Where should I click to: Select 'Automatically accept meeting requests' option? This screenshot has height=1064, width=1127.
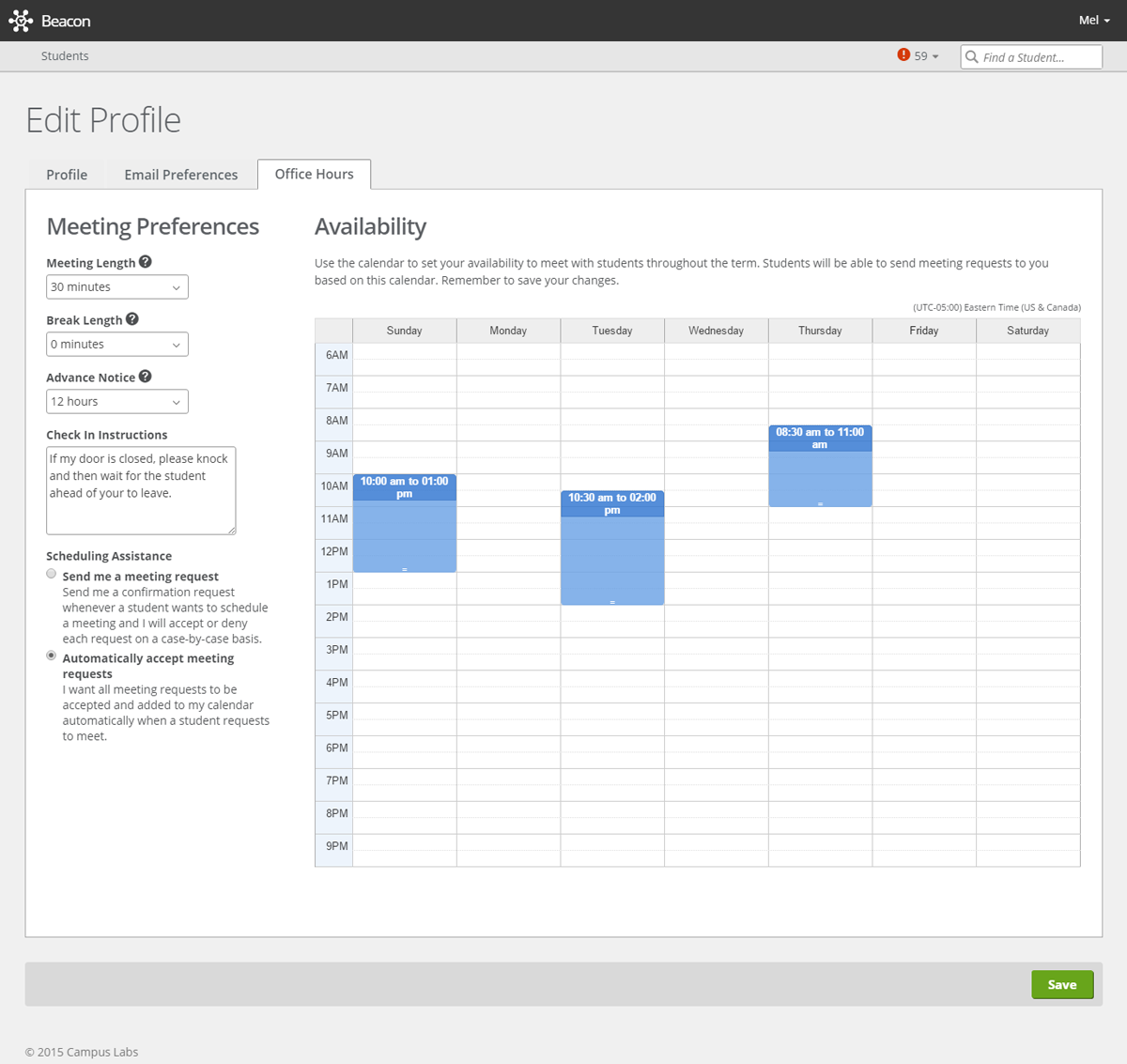tap(51, 655)
